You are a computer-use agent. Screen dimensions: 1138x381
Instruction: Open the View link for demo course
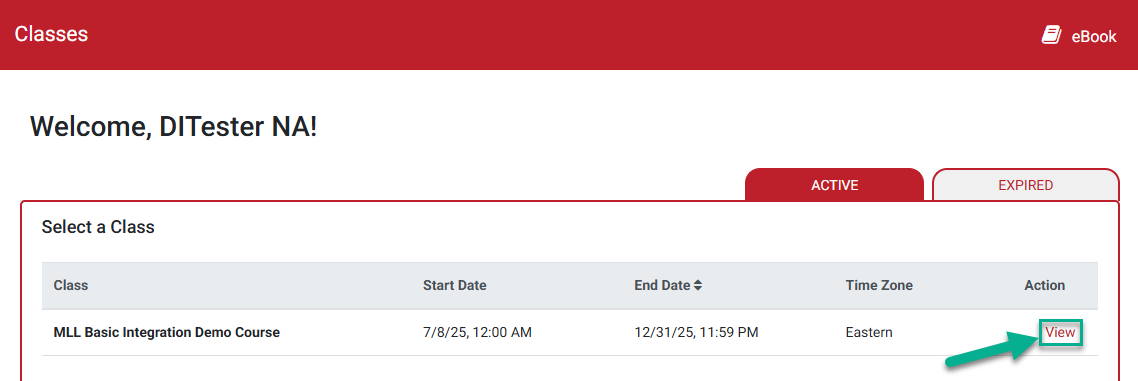point(1060,332)
